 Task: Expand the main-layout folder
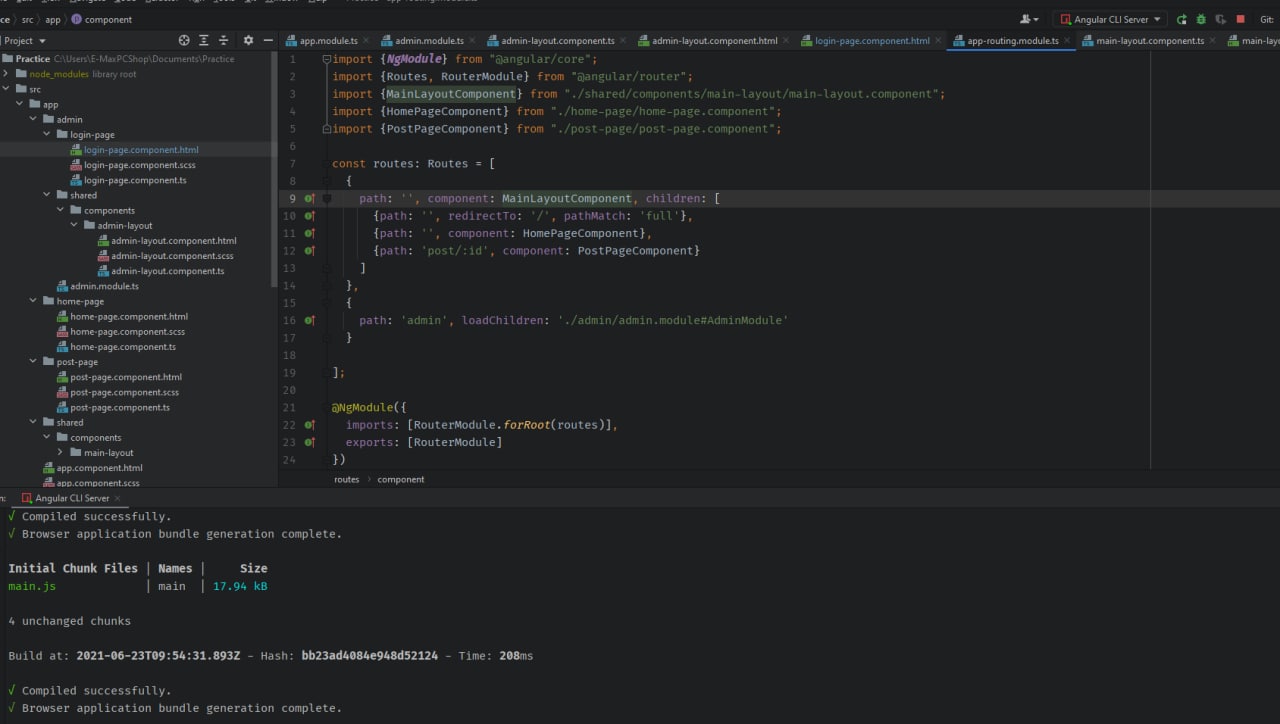coord(61,453)
